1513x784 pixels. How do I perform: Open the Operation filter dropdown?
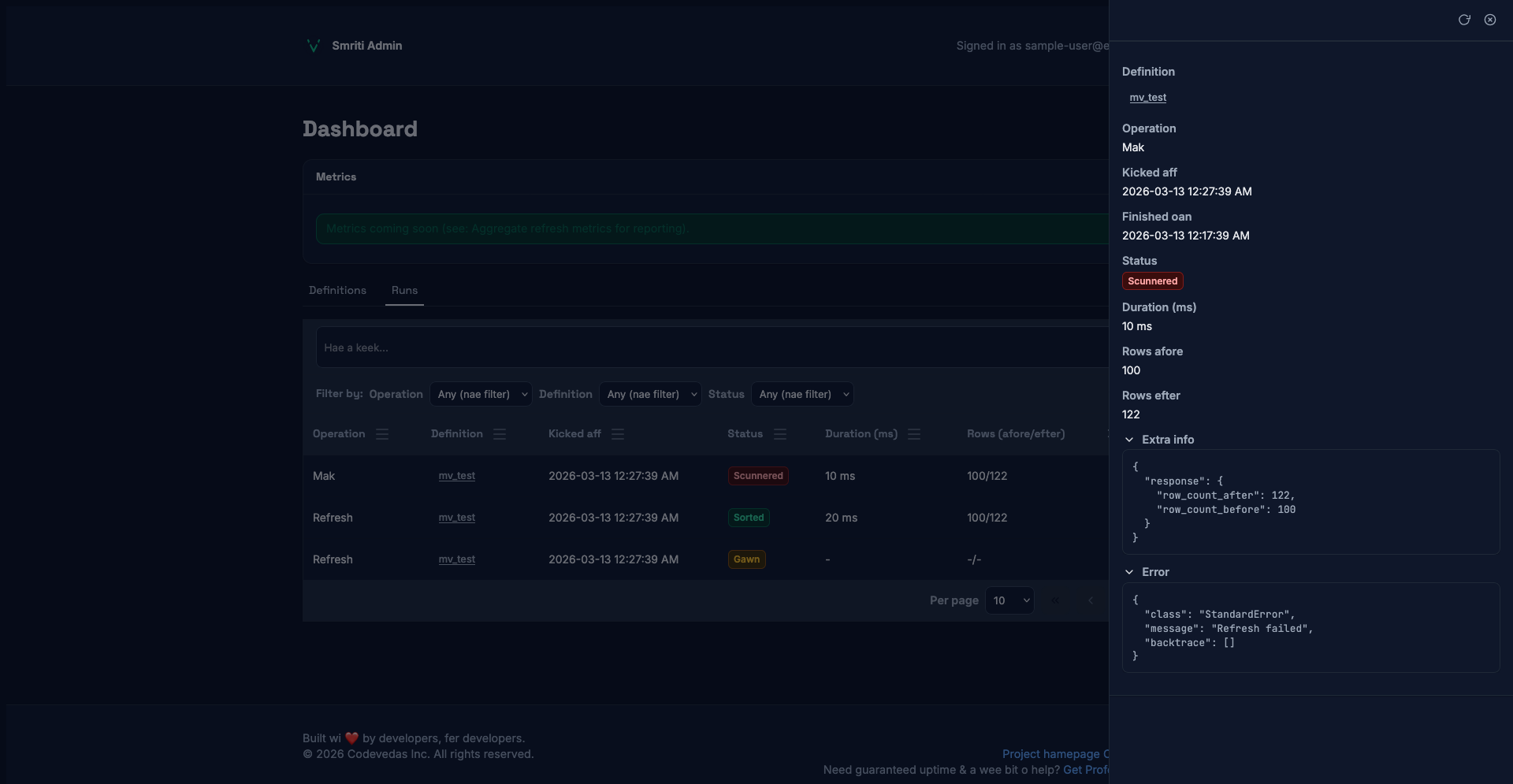tap(481, 394)
